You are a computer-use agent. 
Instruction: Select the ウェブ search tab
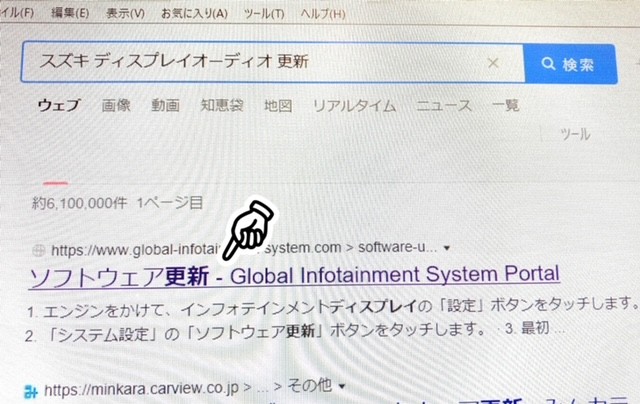(58, 105)
